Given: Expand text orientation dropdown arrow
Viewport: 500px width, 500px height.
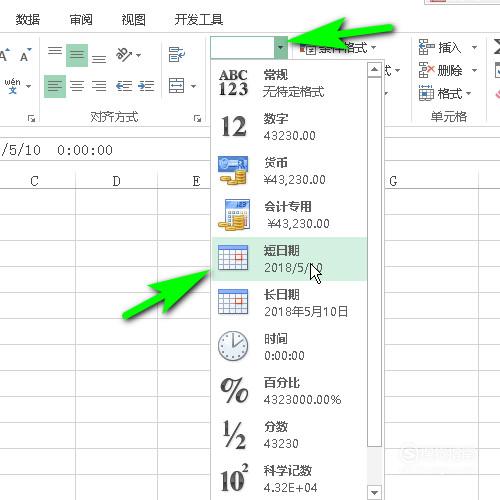Looking at the screenshot, I should click(138, 55).
